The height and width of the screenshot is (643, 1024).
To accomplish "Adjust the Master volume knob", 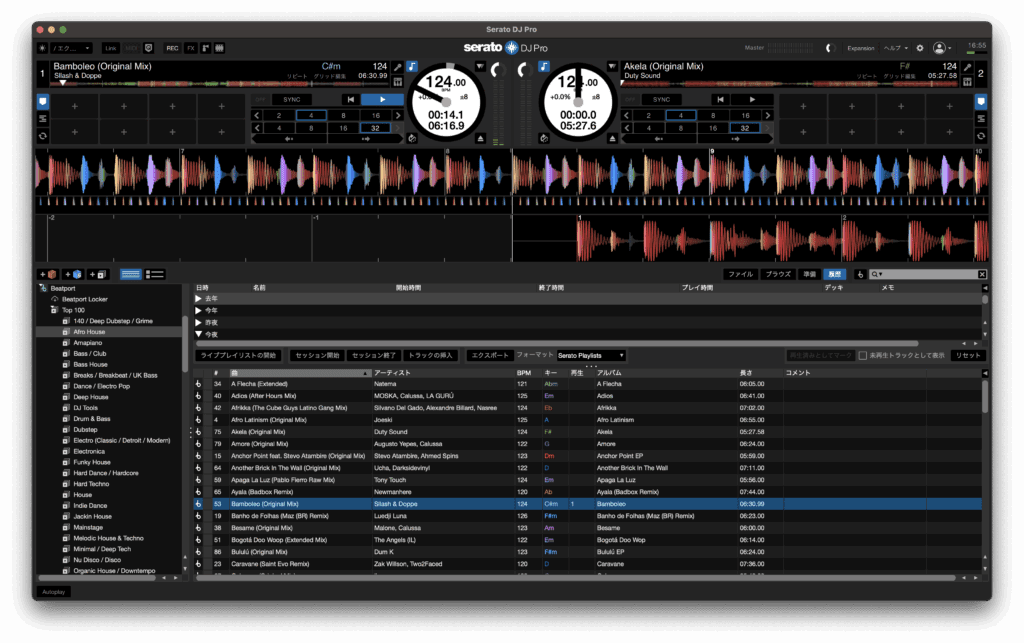I will coord(830,48).
